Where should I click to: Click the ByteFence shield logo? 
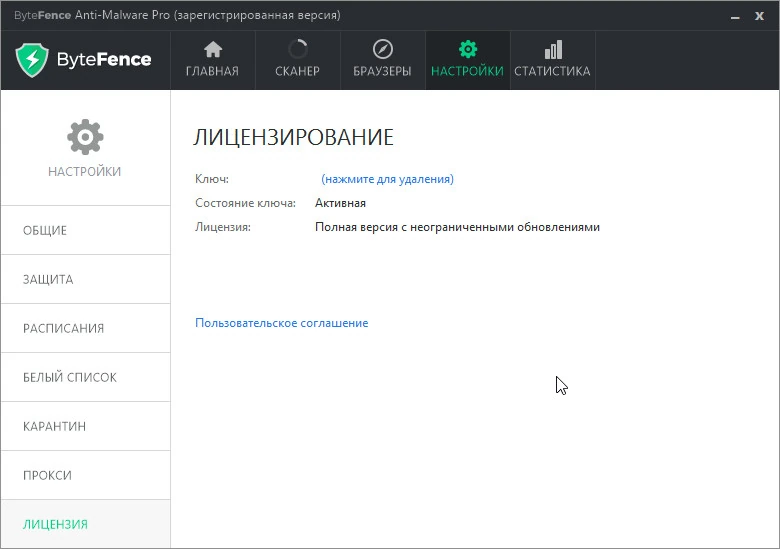tap(32, 60)
